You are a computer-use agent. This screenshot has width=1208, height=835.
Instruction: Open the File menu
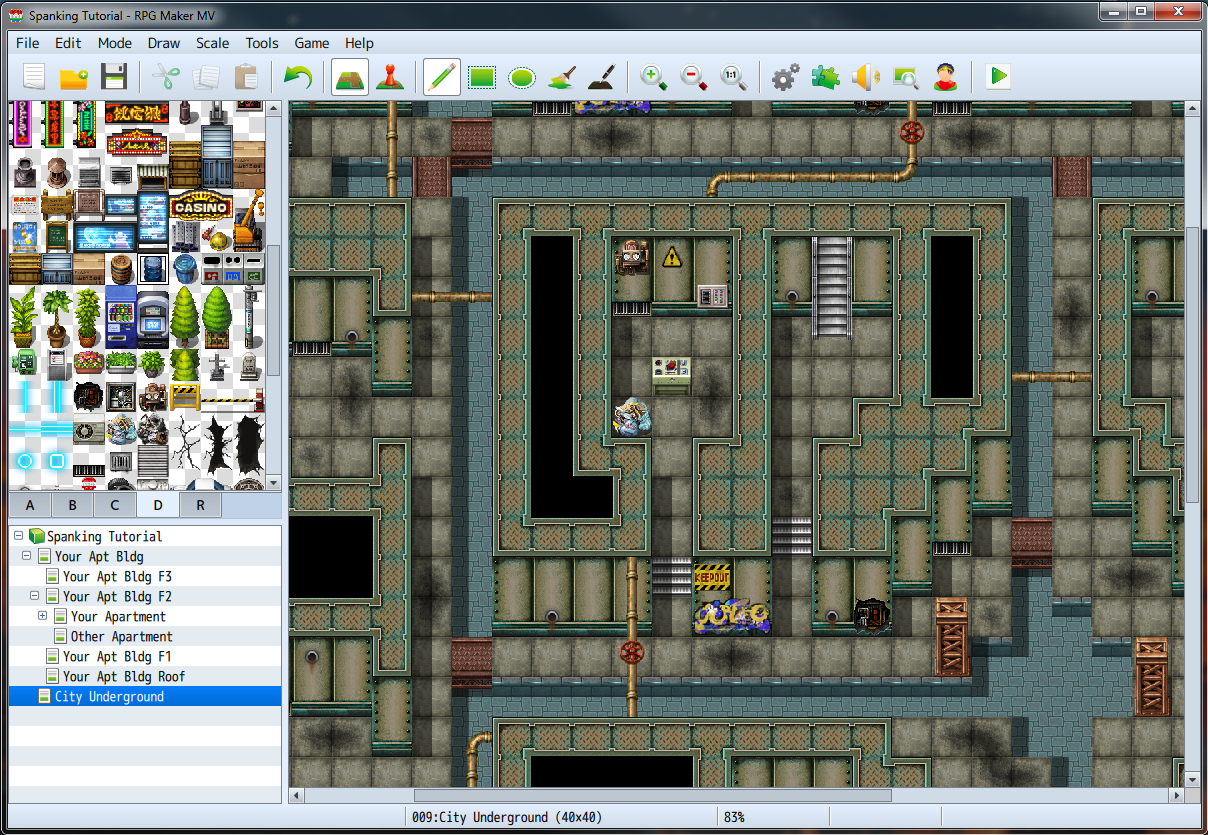click(x=28, y=43)
